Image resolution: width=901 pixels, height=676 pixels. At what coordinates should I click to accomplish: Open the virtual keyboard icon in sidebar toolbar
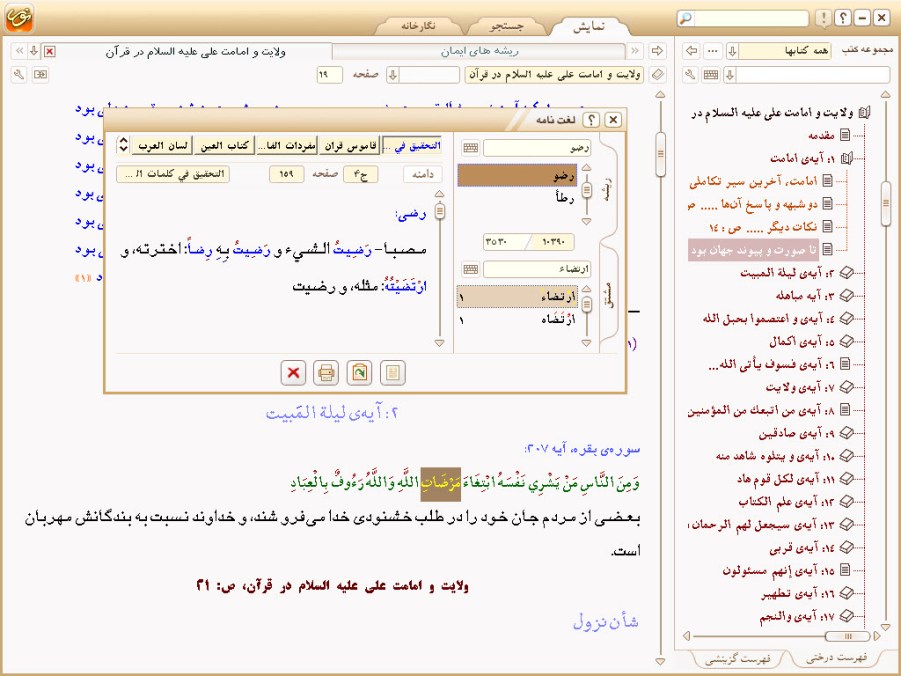click(711, 75)
